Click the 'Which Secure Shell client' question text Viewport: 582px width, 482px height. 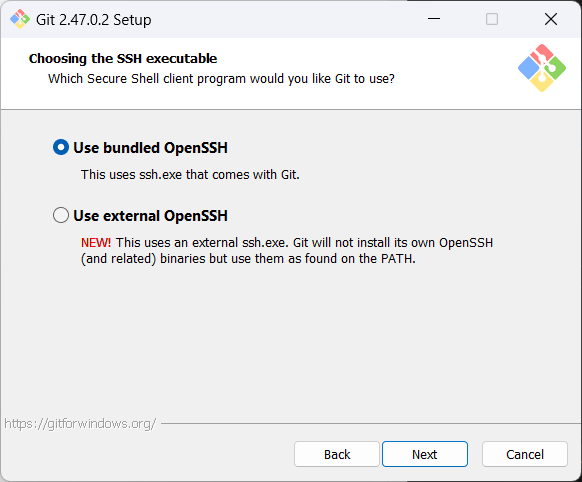221,79
